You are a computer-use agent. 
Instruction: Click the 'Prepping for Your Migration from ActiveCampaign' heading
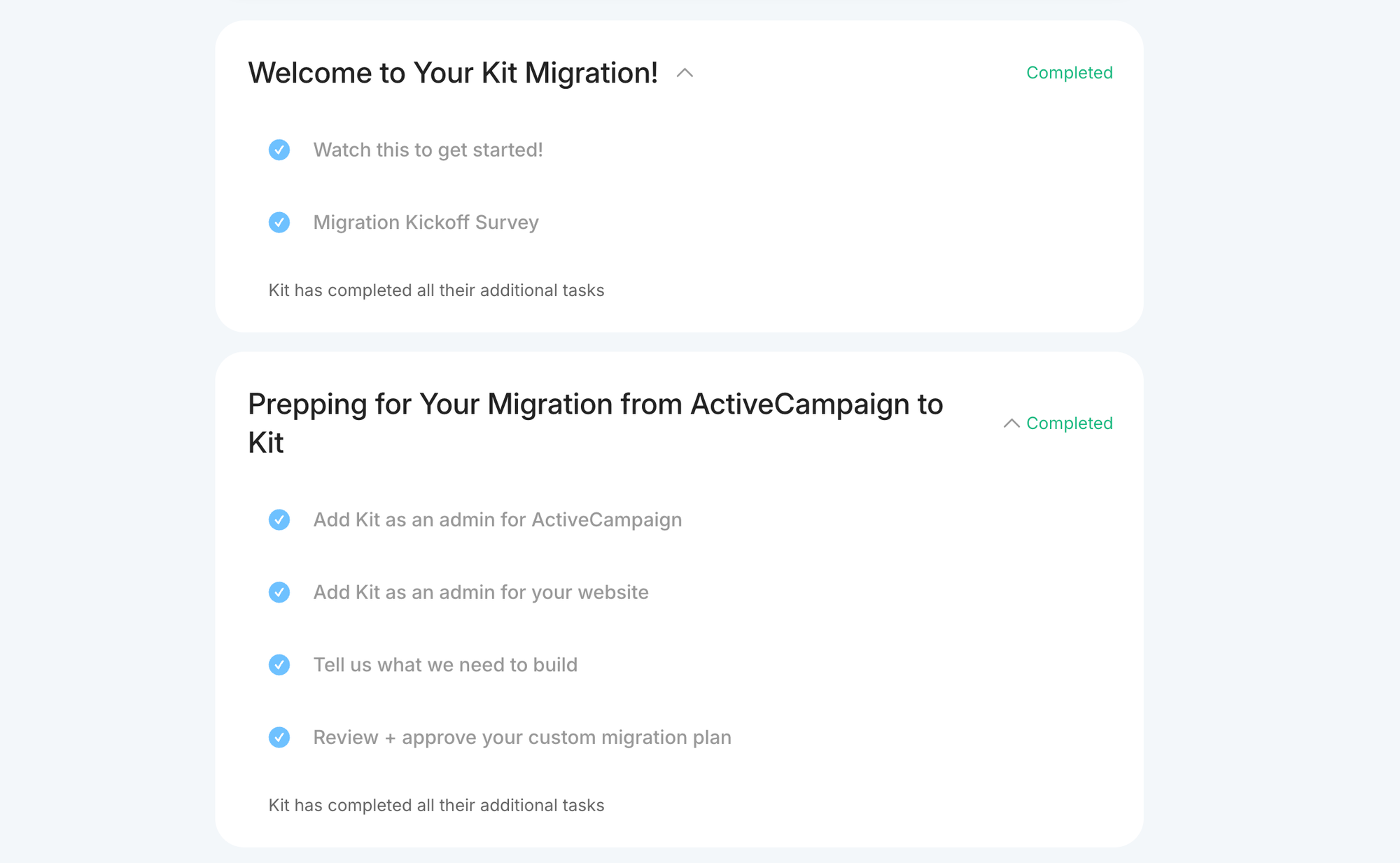pyautogui.click(x=596, y=423)
